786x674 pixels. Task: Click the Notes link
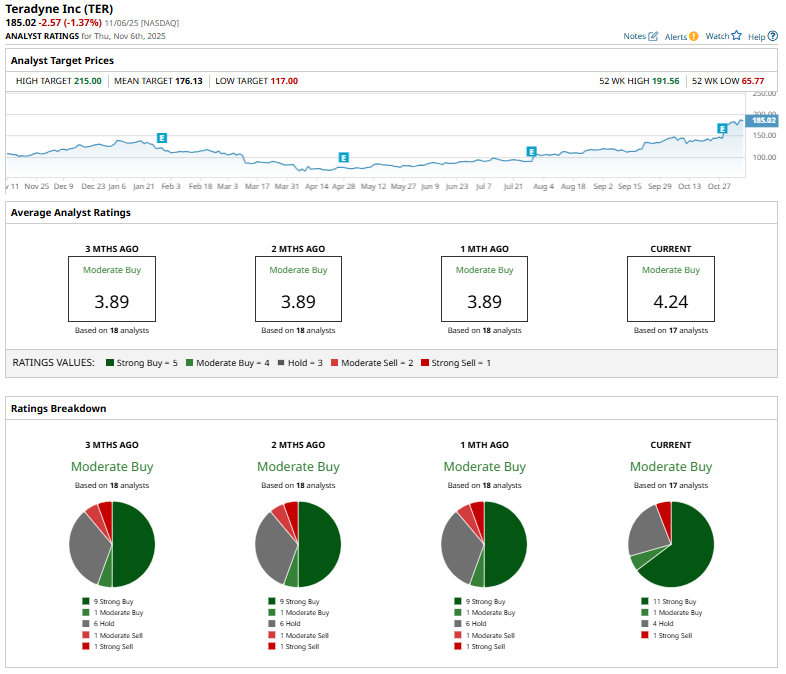[x=634, y=36]
